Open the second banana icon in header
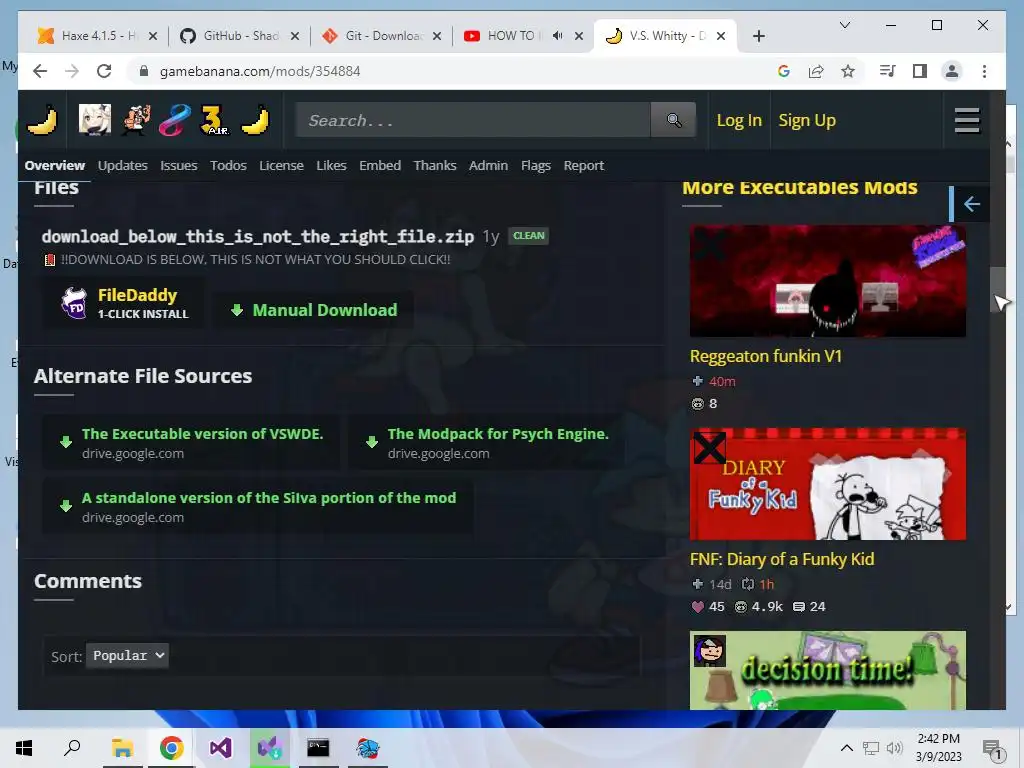Screen dimensions: 1024x768 pyautogui.click(x=255, y=120)
